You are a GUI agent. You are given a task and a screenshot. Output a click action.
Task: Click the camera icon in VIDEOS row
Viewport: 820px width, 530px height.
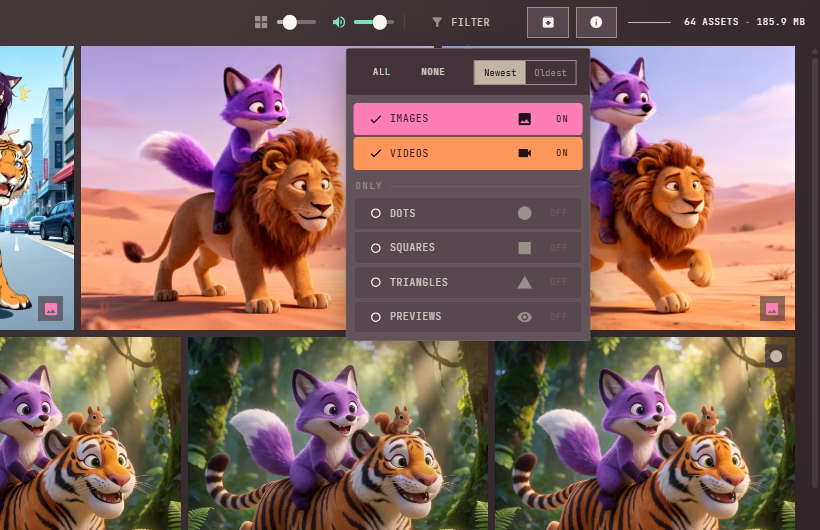pyautogui.click(x=525, y=153)
